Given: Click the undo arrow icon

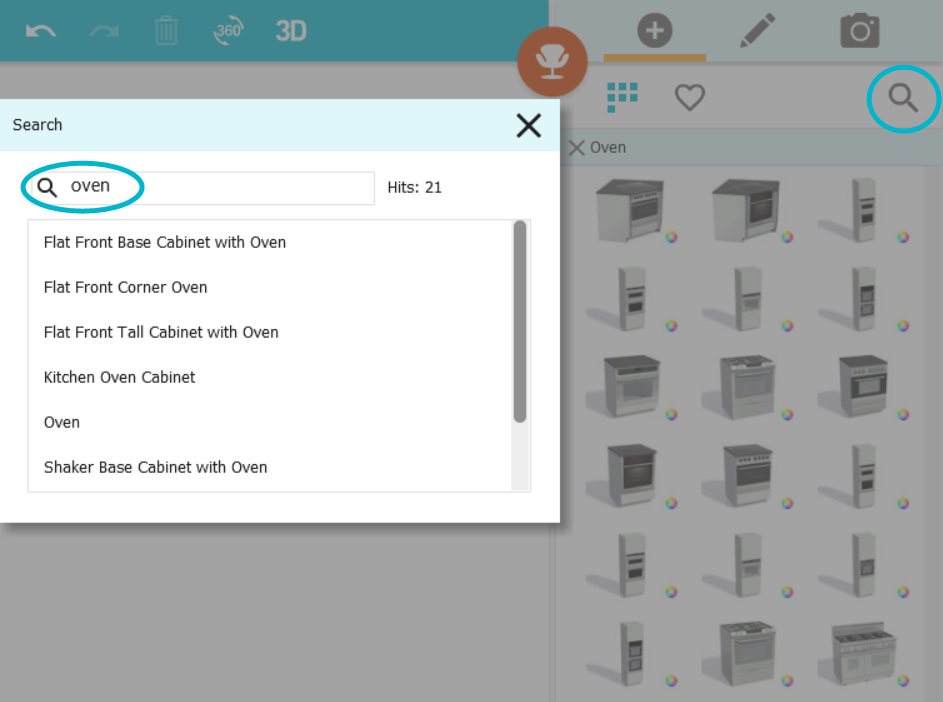Looking at the screenshot, I should pos(41,31).
